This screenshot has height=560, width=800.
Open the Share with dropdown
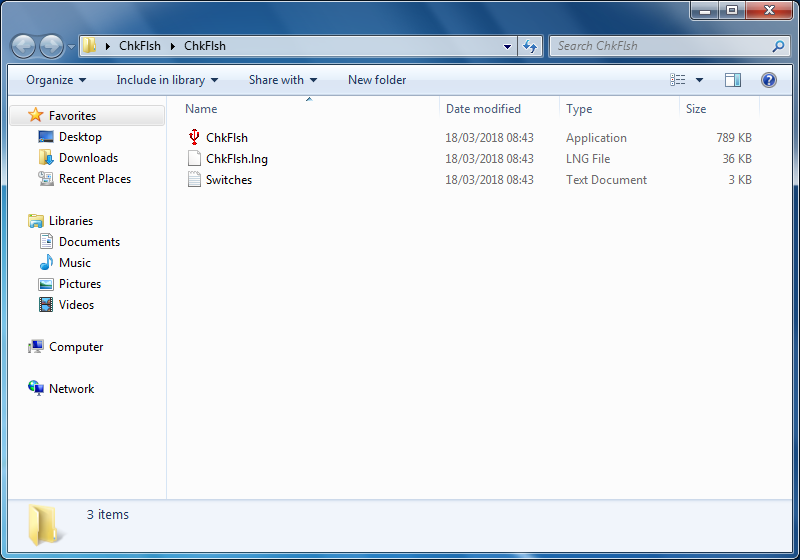pyautogui.click(x=282, y=80)
